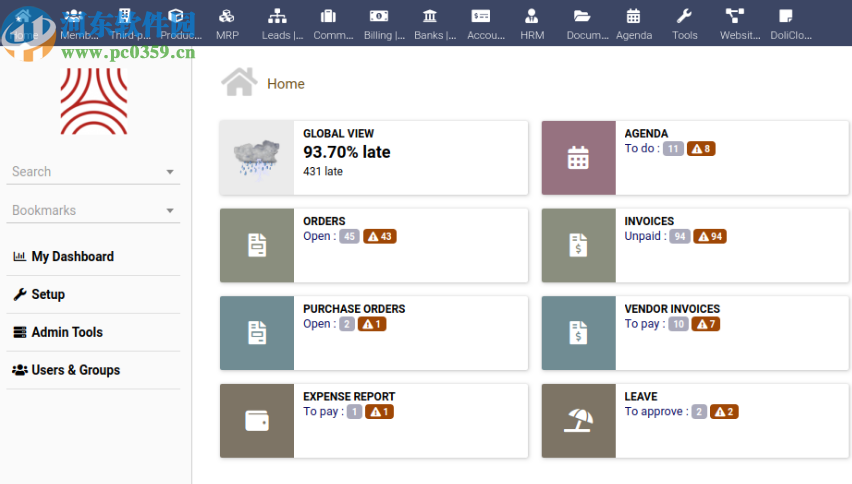
Task: Click the Commercial briefcase icon
Action: 328,17
